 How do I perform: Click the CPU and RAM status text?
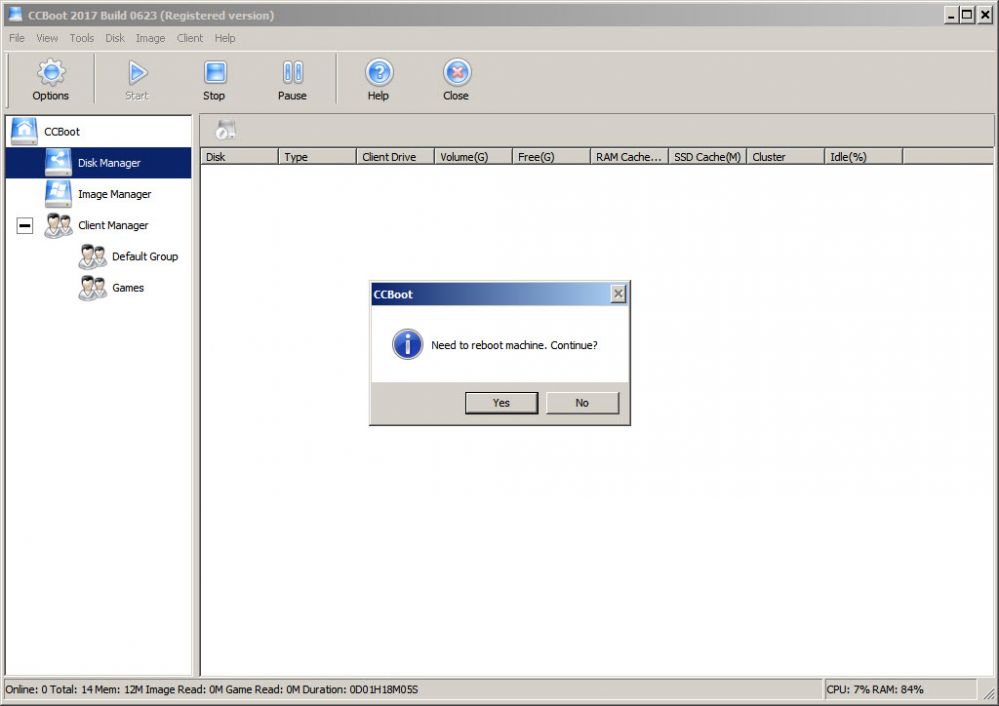[875, 689]
